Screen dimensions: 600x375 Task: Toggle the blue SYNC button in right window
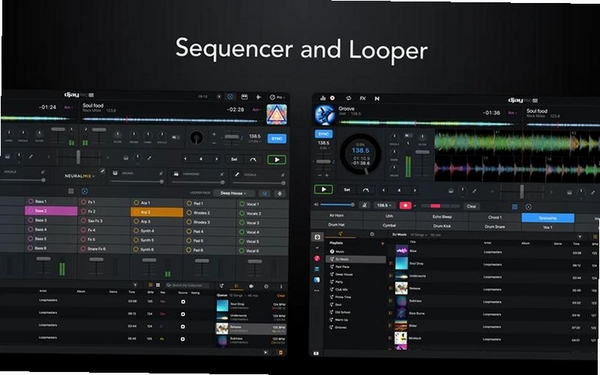pyautogui.click(x=324, y=134)
